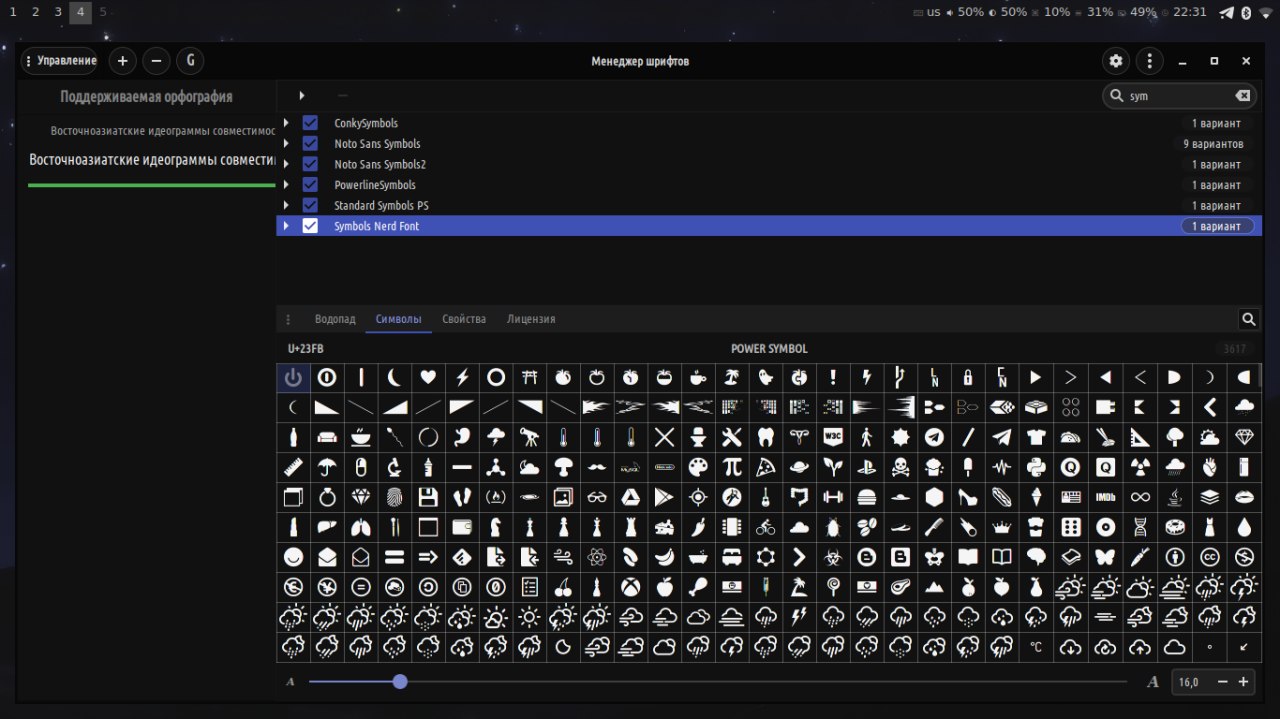Open the Свойства tab
The height and width of the screenshot is (719, 1280).
point(464,319)
